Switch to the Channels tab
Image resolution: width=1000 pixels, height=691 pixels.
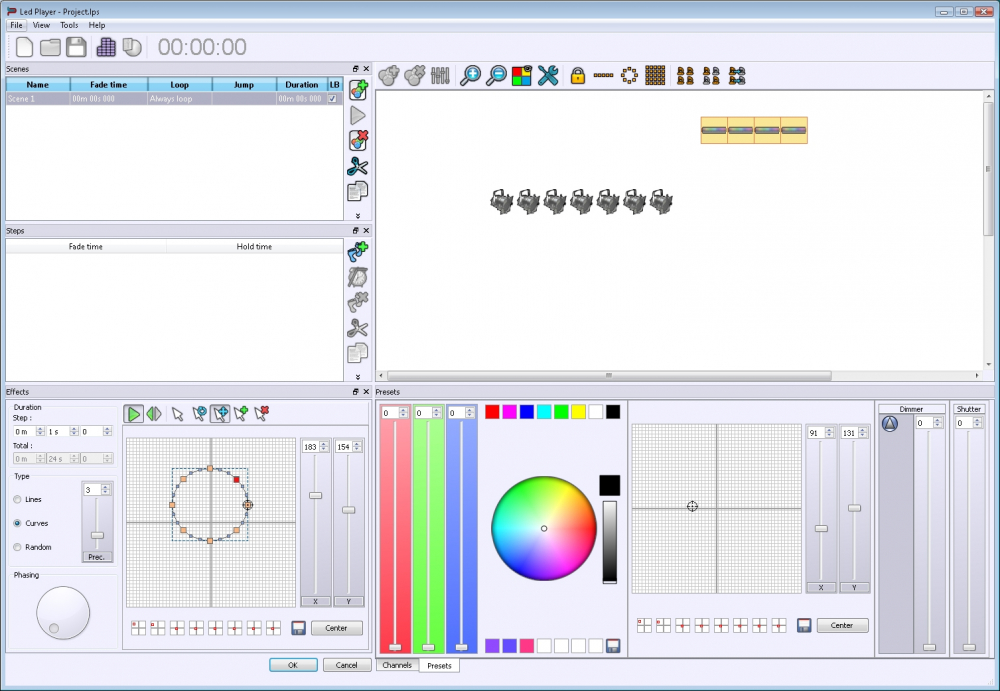click(x=397, y=665)
